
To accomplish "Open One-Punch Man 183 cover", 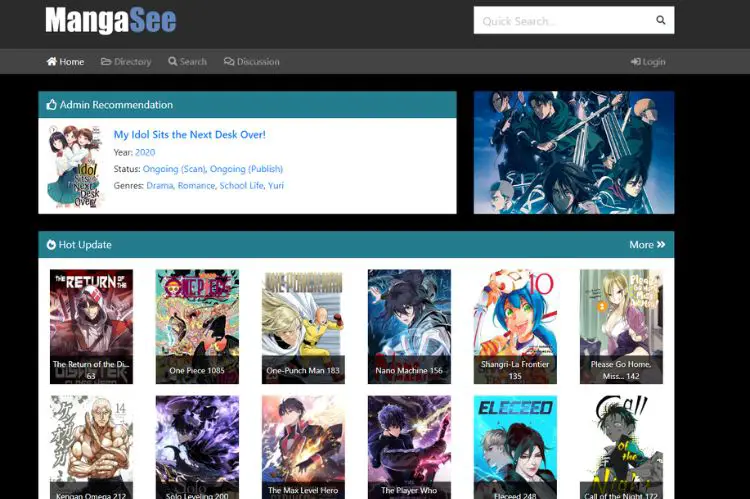I will (303, 326).
